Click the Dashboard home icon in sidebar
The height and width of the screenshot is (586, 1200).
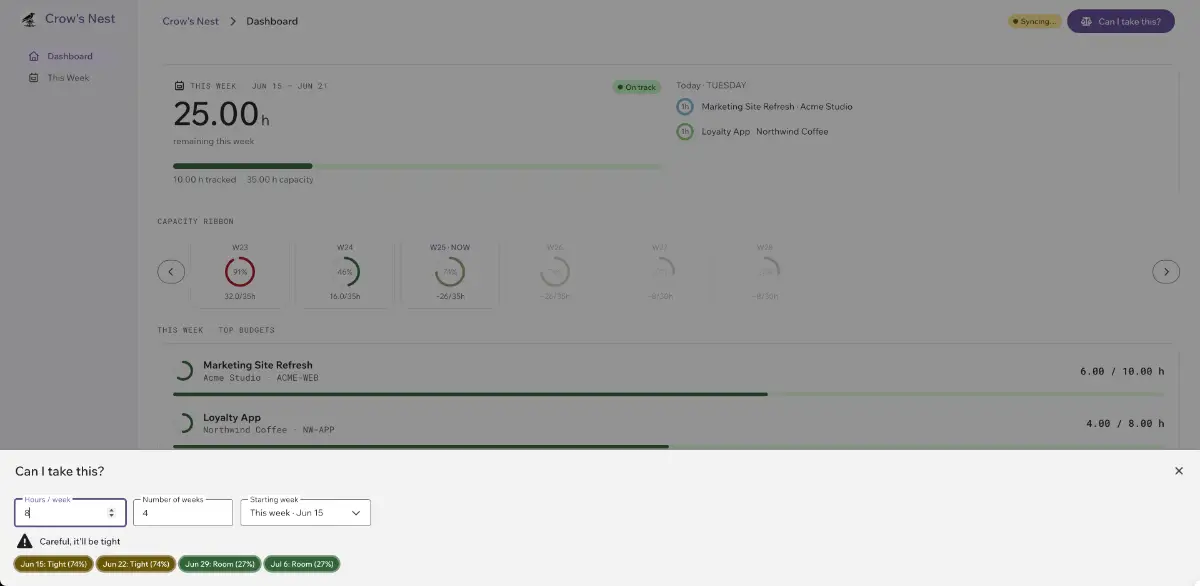click(x=34, y=56)
